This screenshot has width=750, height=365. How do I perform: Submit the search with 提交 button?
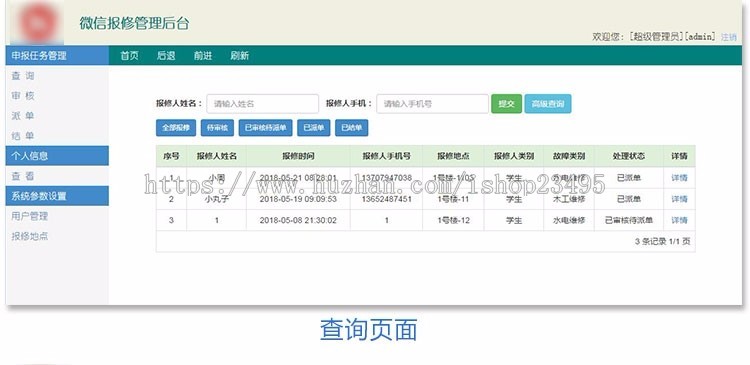(507, 104)
